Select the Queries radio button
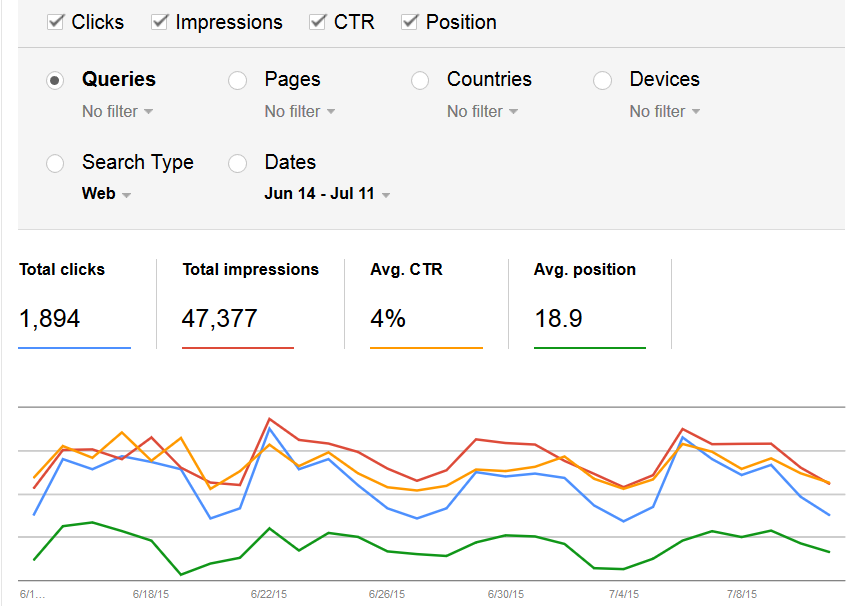Screen dimensions: 847x606 pyautogui.click(x=56, y=81)
